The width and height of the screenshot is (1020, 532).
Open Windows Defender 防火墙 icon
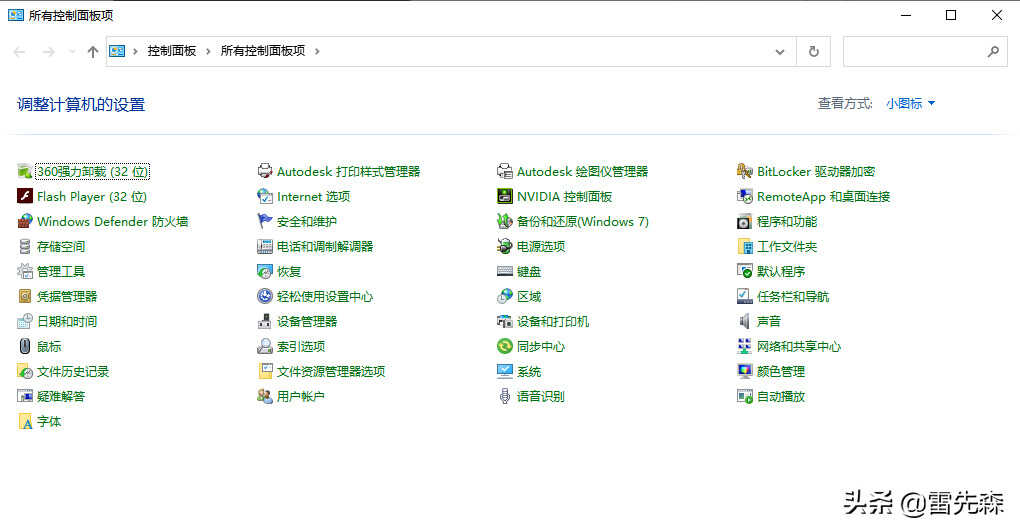click(x=25, y=222)
